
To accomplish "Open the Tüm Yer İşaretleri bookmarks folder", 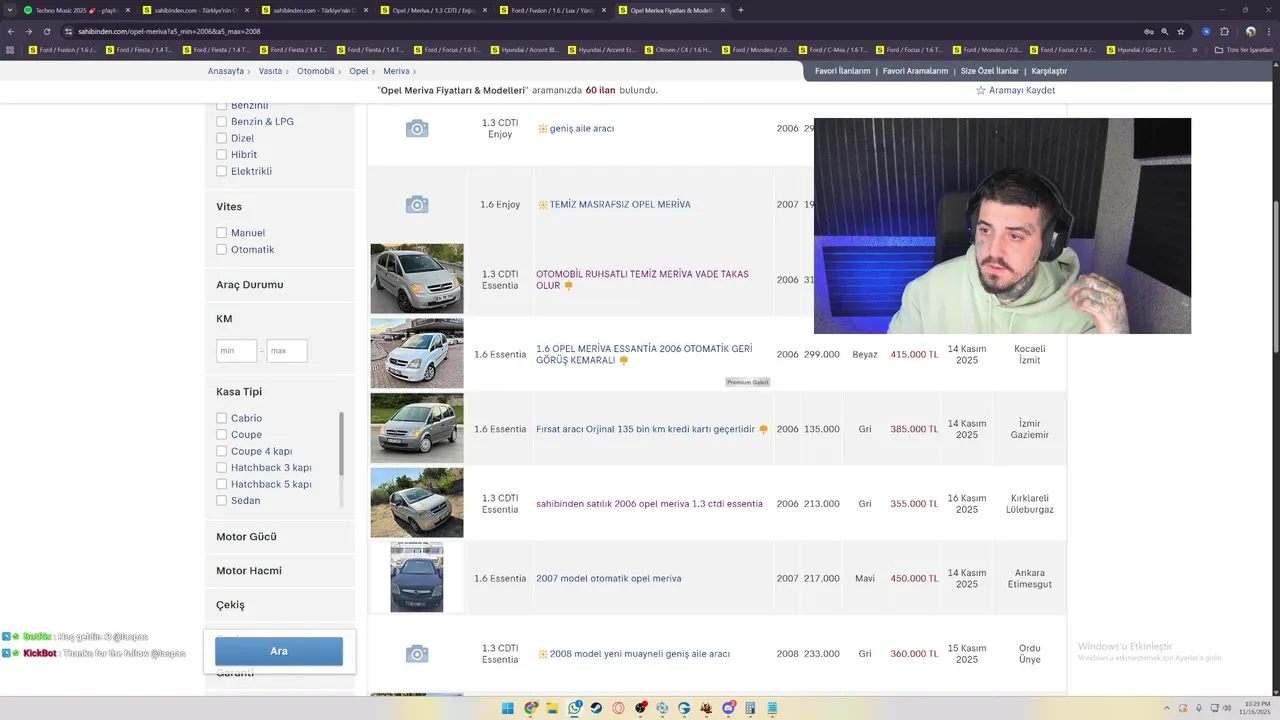I will click(x=1243, y=50).
